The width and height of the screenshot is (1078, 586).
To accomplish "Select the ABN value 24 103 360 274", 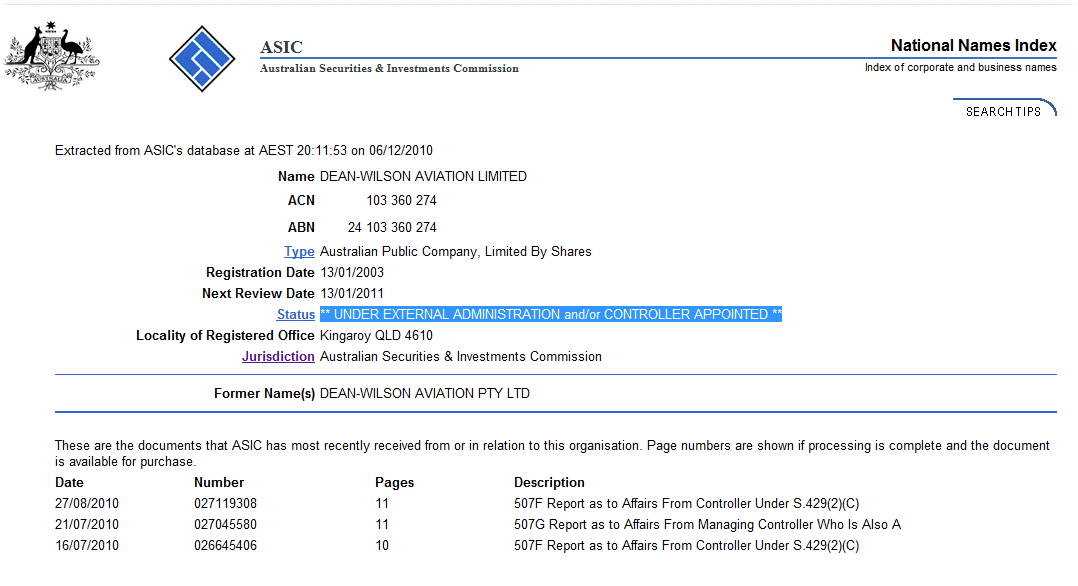I will pyautogui.click(x=392, y=228).
